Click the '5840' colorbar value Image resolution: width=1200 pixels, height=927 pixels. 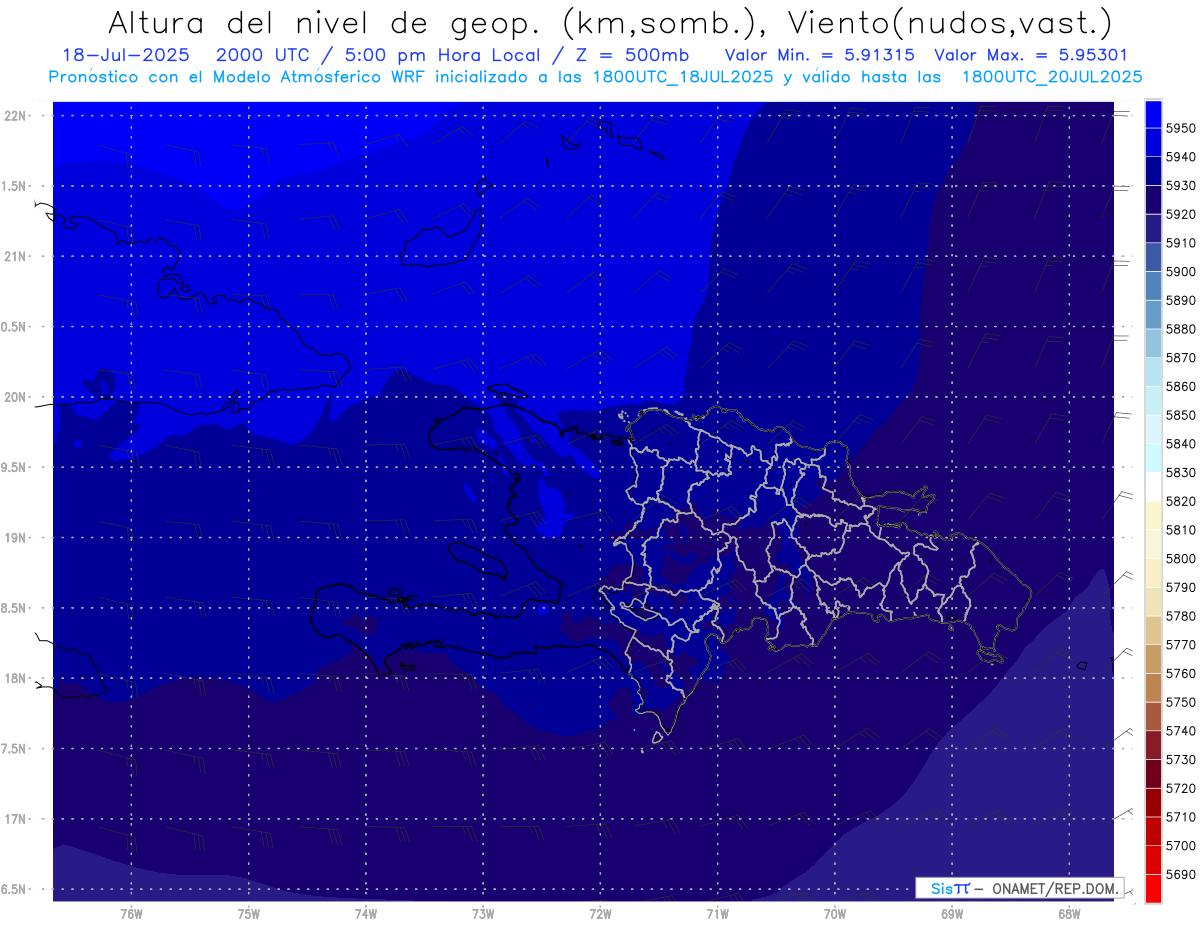click(1181, 444)
